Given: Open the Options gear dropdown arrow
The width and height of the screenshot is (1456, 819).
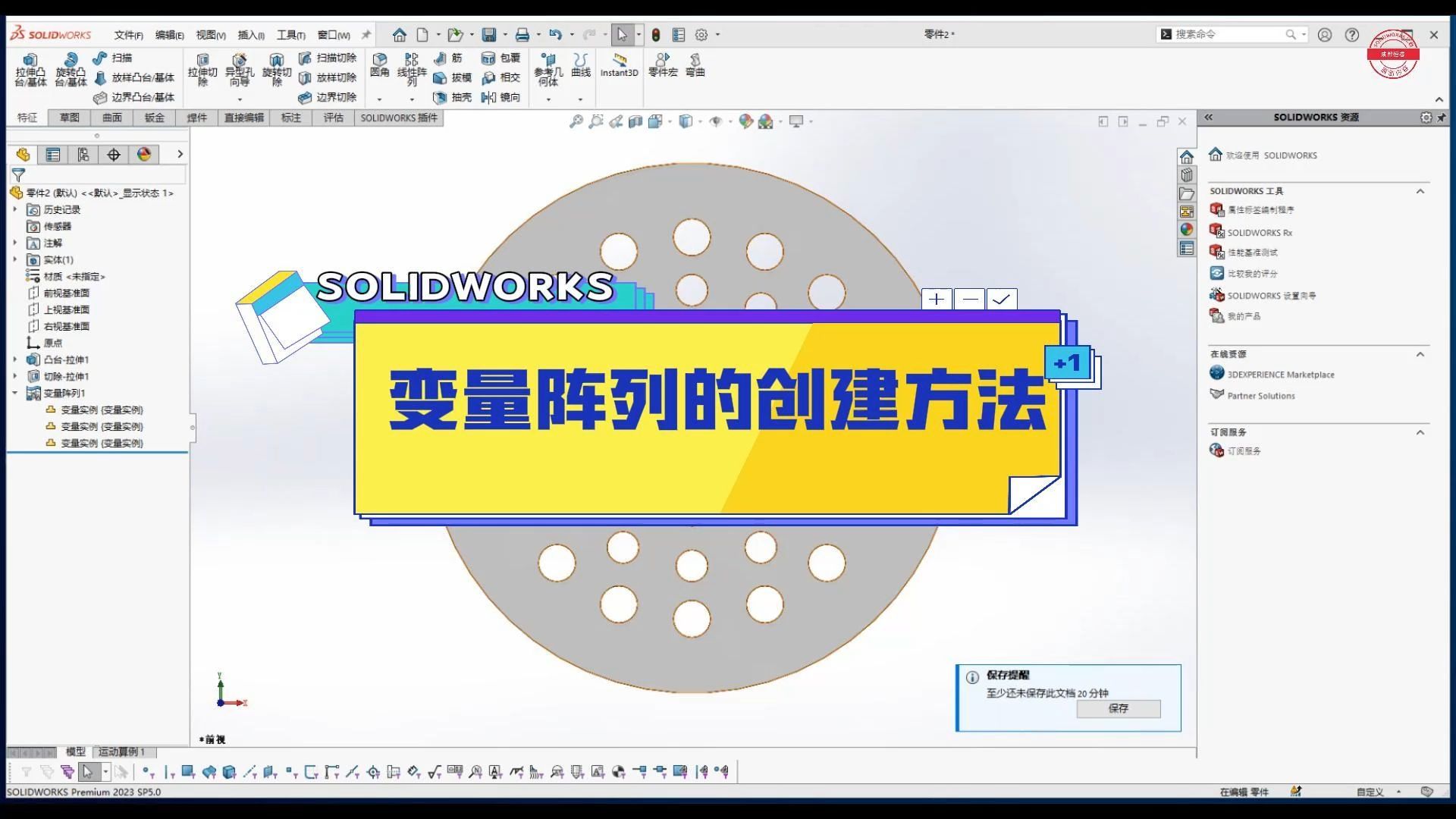Looking at the screenshot, I should 717,34.
